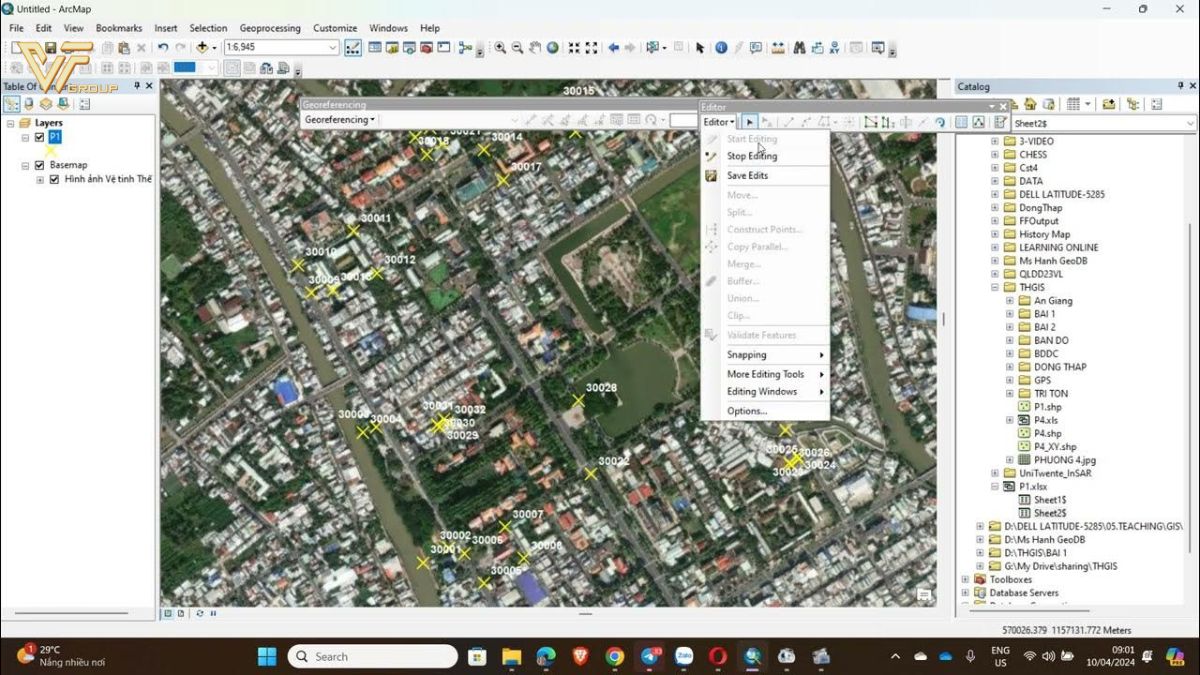Toggle visibility of P1 layer
1200x675 pixels.
tap(39, 137)
